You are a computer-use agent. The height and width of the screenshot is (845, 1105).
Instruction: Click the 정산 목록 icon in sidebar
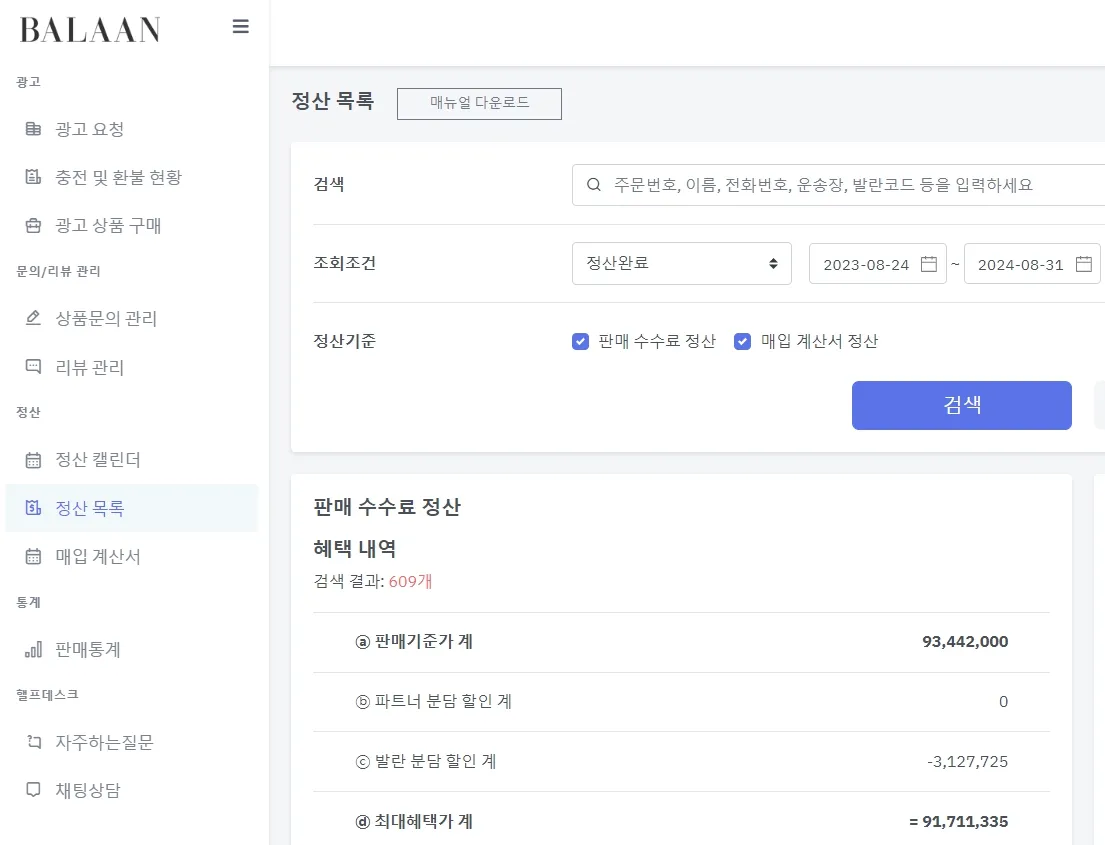tap(33, 507)
